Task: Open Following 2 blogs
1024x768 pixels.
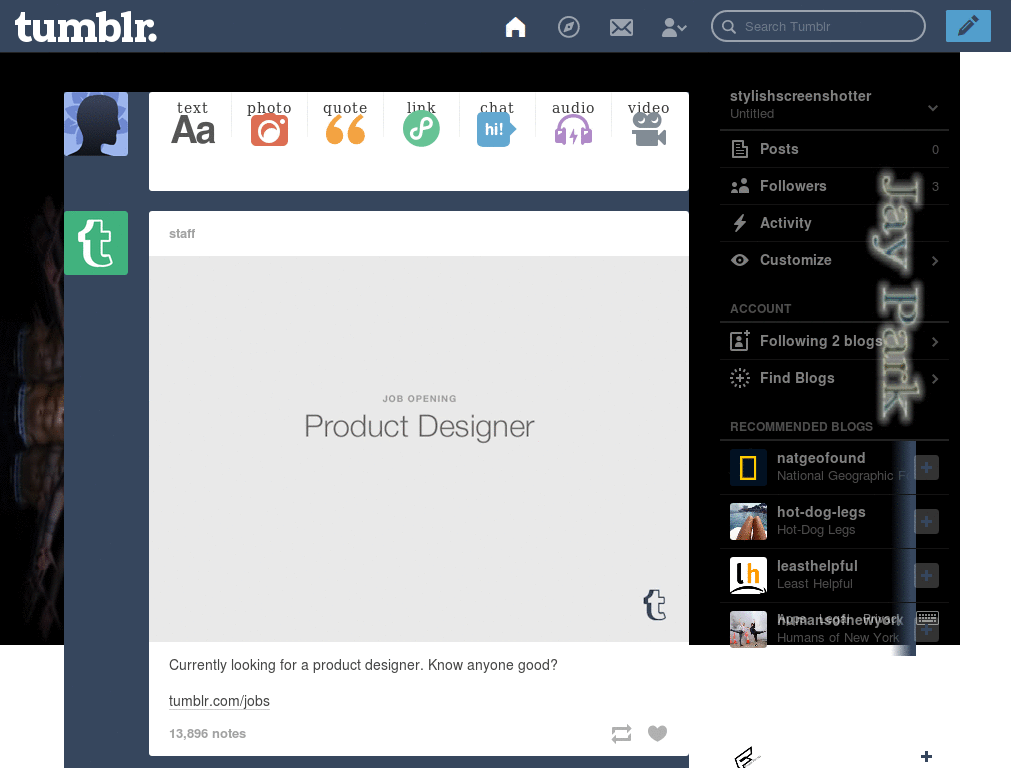Action: click(834, 341)
